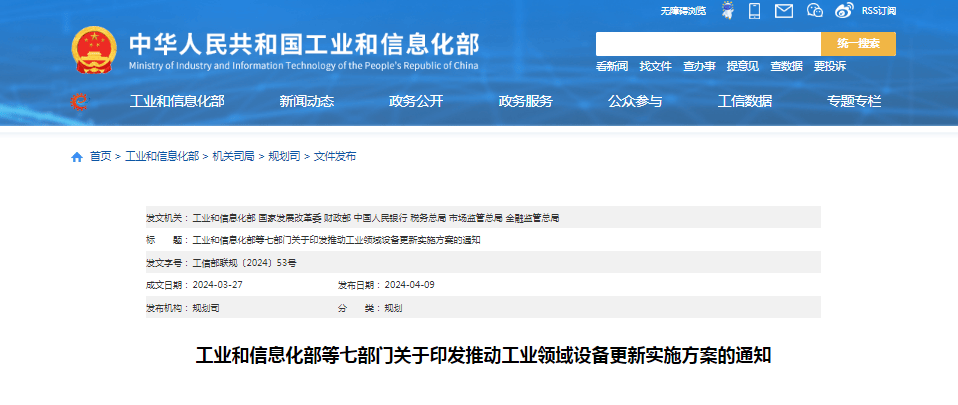
Task: Open 政务公开 navigation menu
Action: (416, 101)
